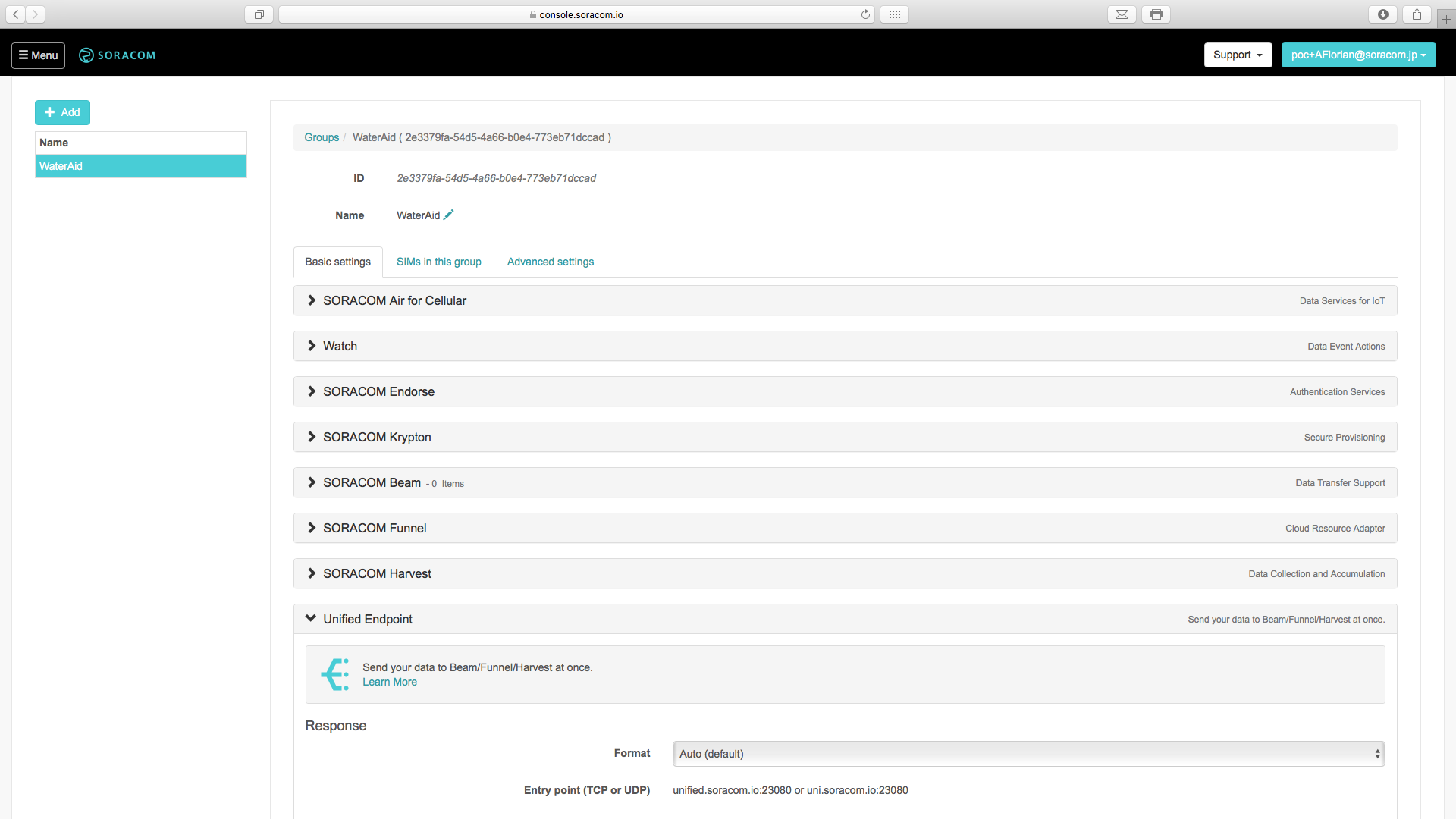Open the hamburger Menu button
The image size is (1456, 819).
point(38,55)
